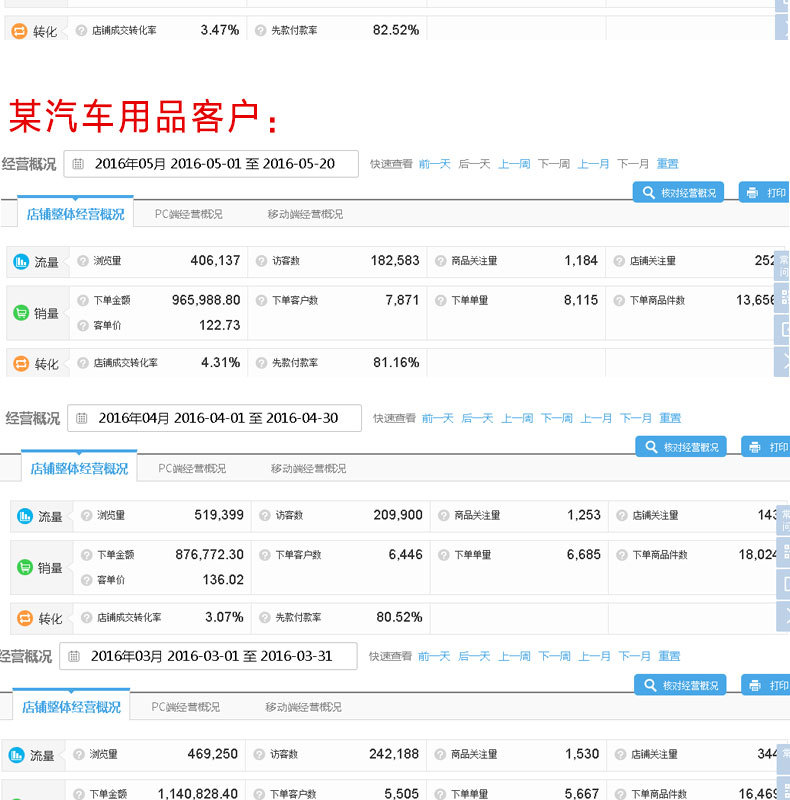Click 下一周 link beside the 2016年04月 range

pos(557,418)
